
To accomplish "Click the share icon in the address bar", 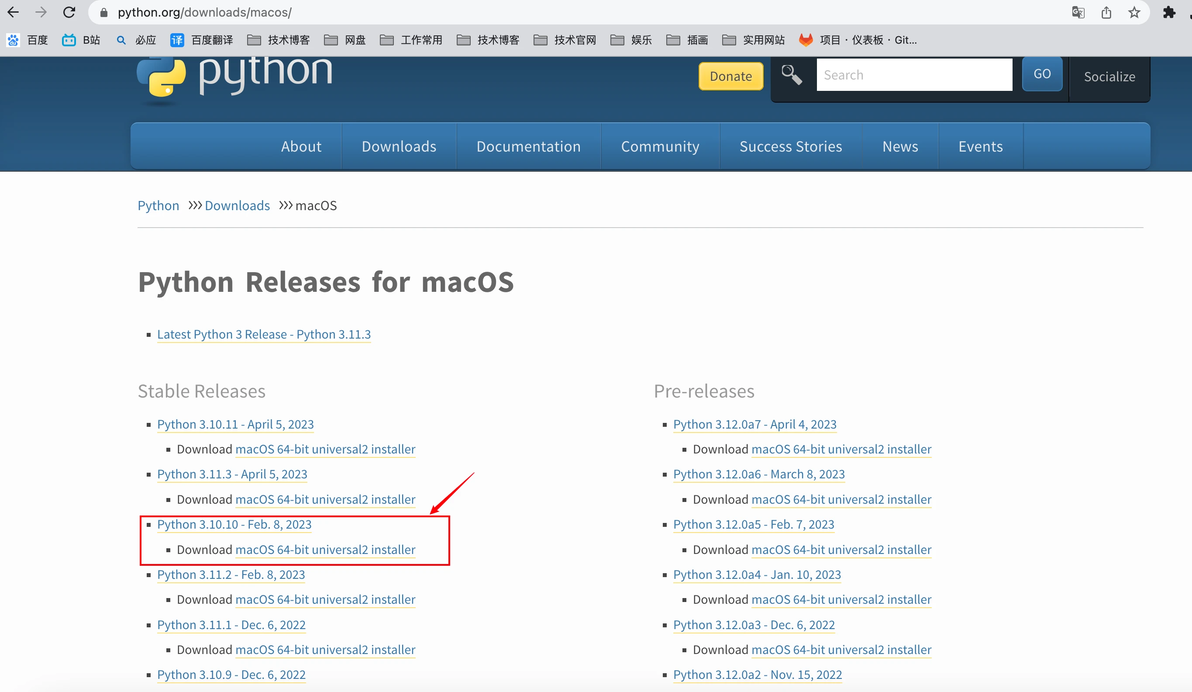I will click(1106, 12).
